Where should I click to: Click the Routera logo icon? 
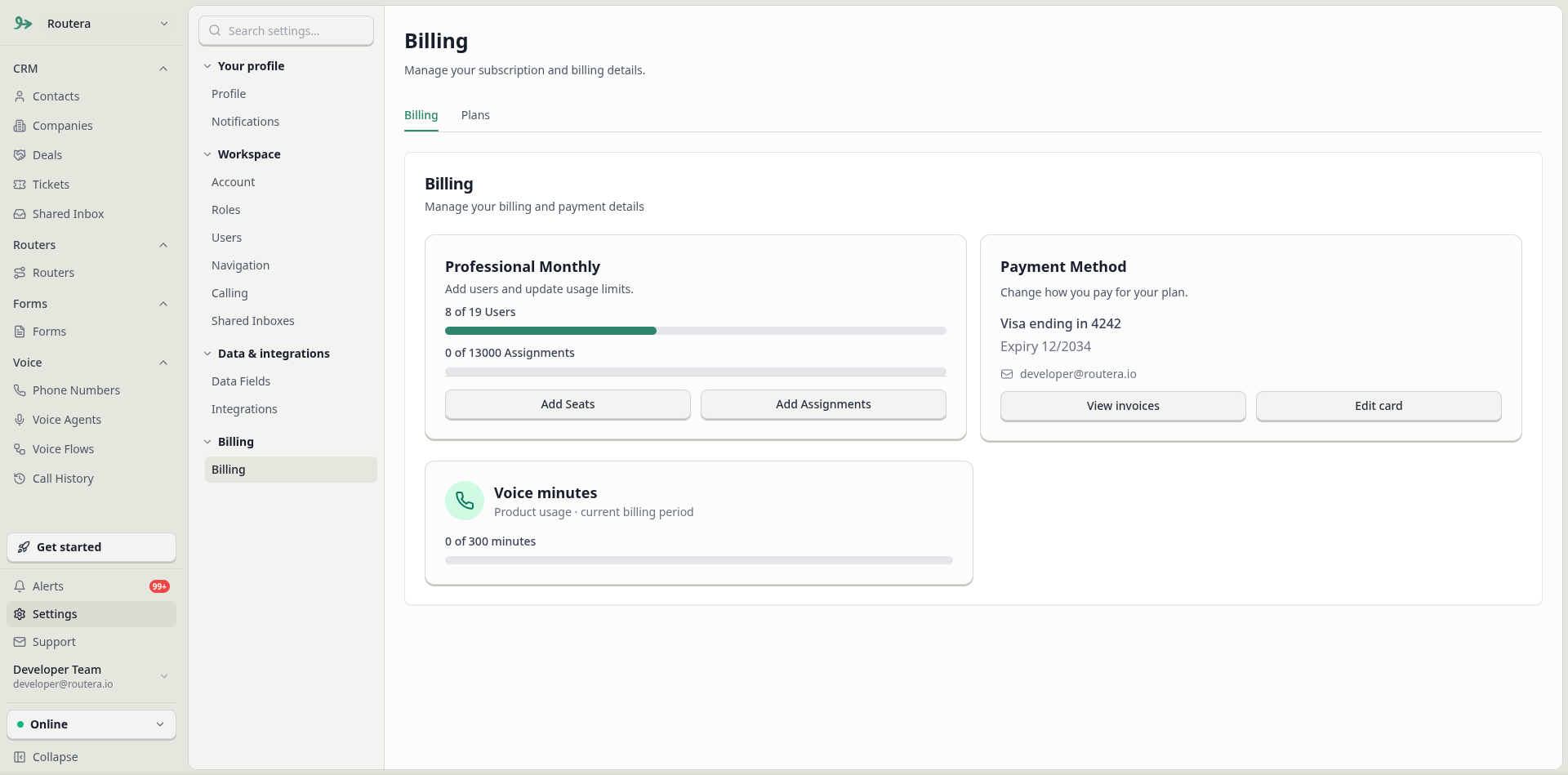click(23, 24)
